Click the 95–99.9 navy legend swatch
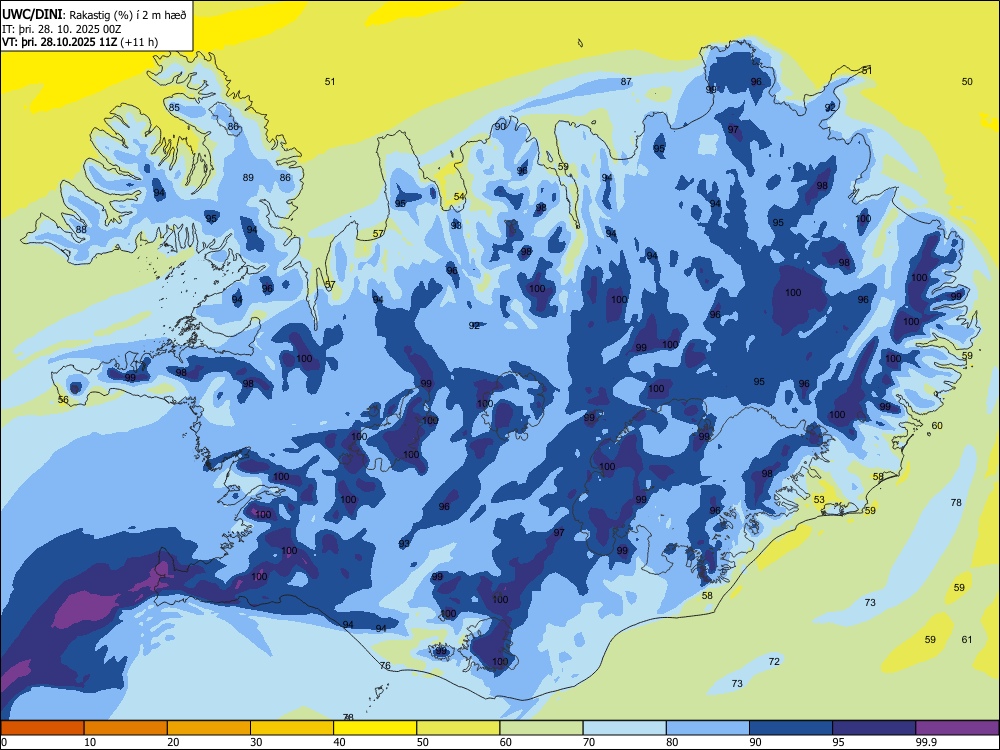 coord(874,728)
